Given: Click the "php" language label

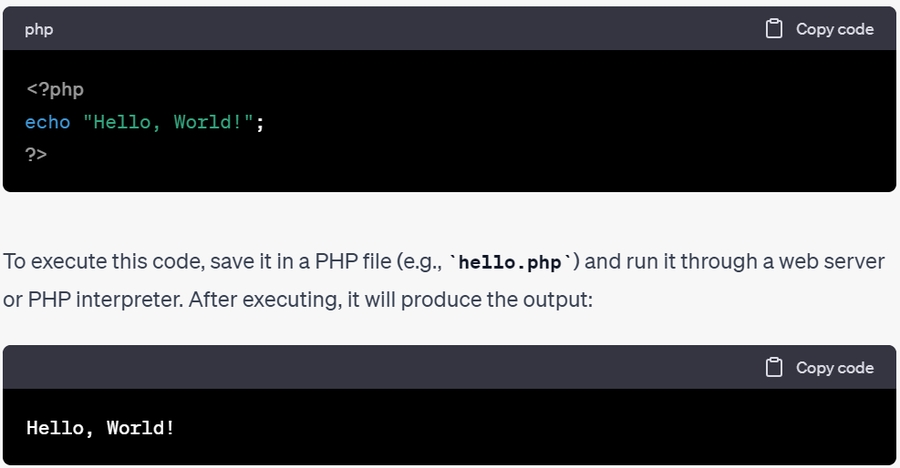Looking at the screenshot, I should [39, 30].
